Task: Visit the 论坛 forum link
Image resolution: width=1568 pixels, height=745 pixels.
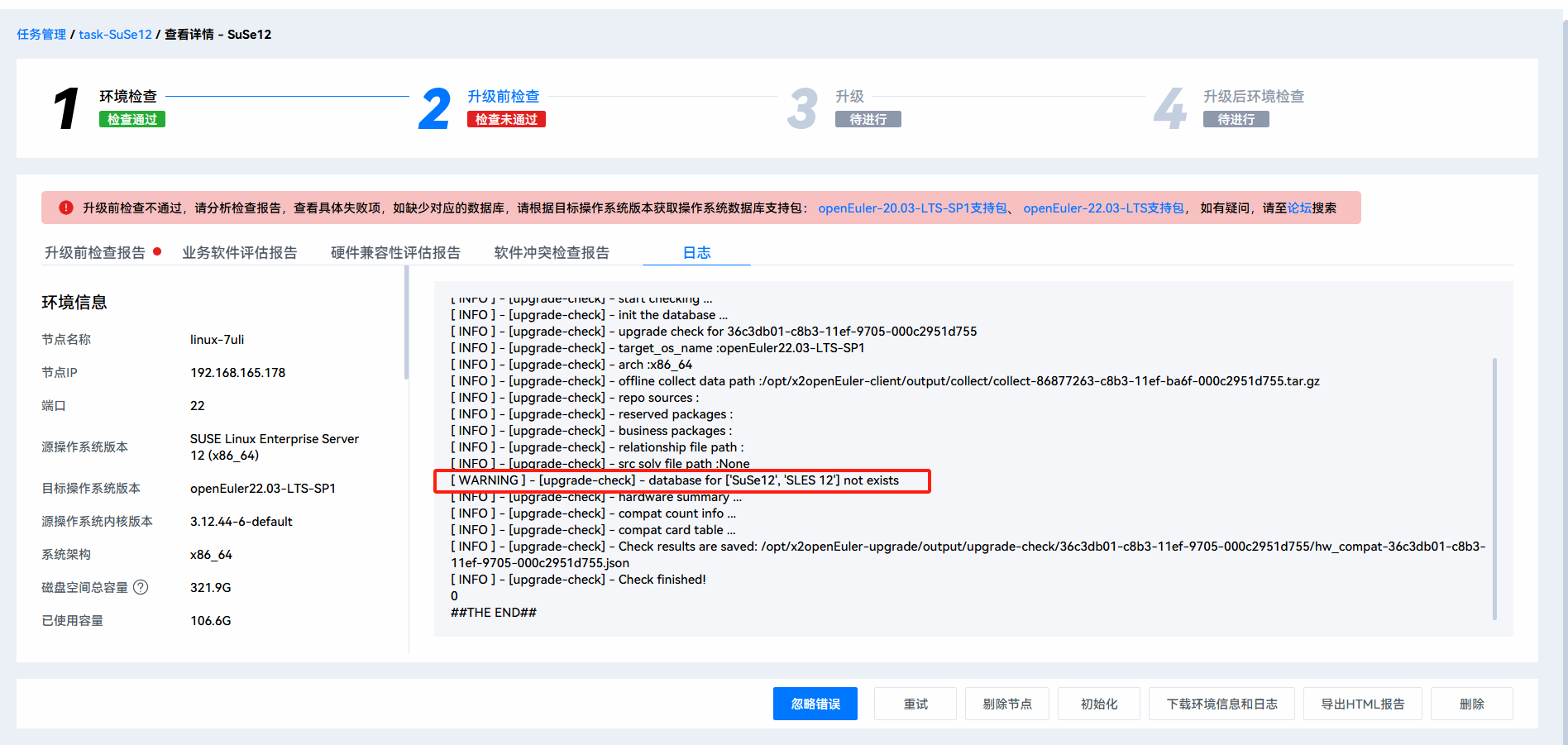Action: click(1299, 208)
